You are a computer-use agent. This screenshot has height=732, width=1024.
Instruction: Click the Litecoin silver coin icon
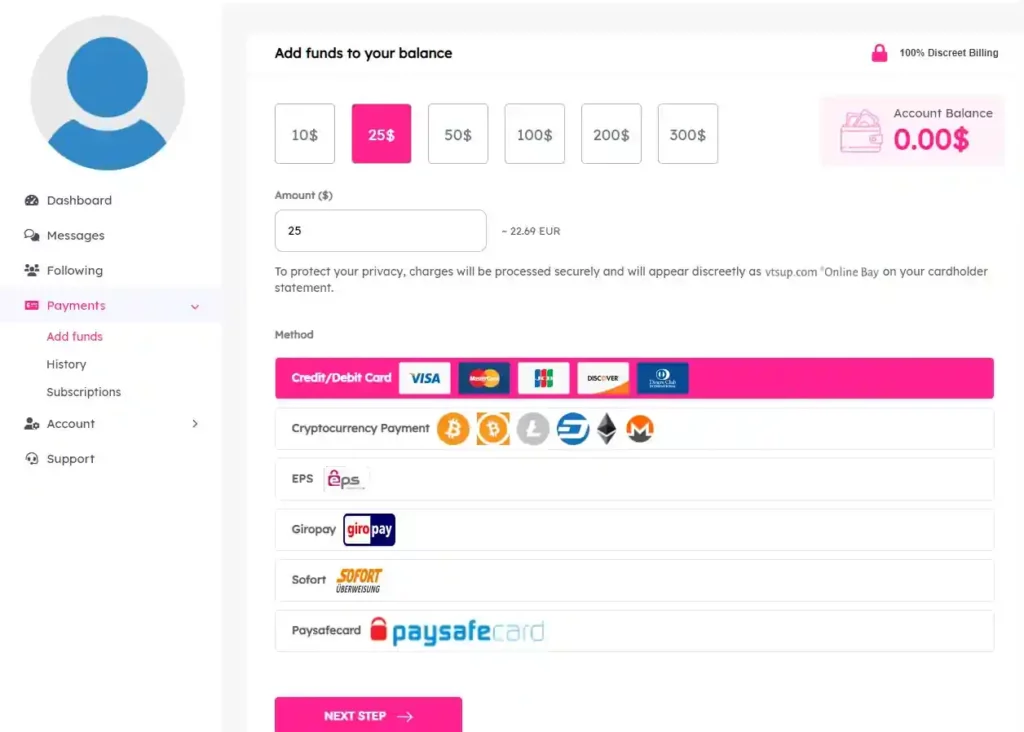[533, 429]
